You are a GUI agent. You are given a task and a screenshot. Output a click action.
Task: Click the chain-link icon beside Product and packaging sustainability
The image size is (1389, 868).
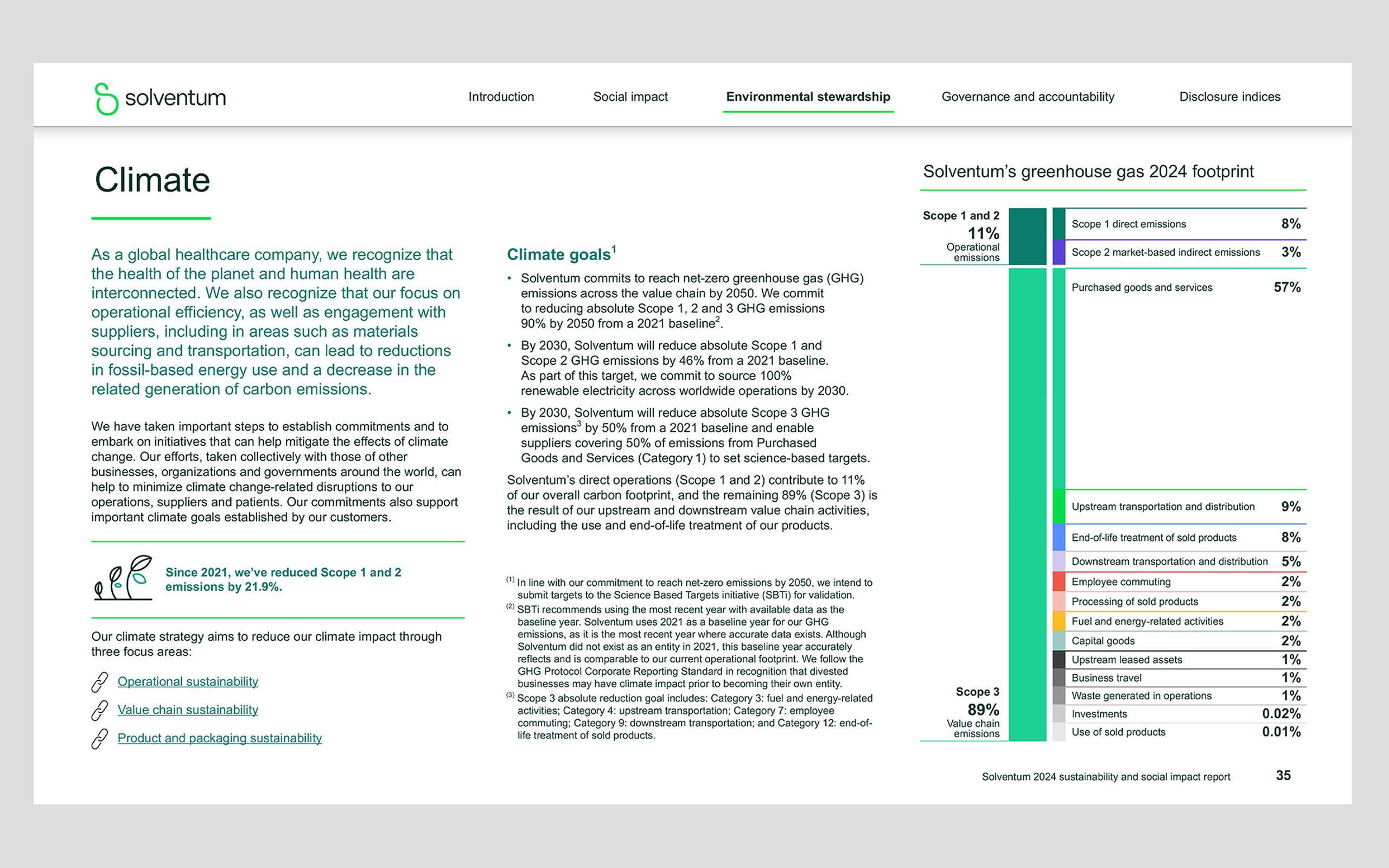(100, 738)
